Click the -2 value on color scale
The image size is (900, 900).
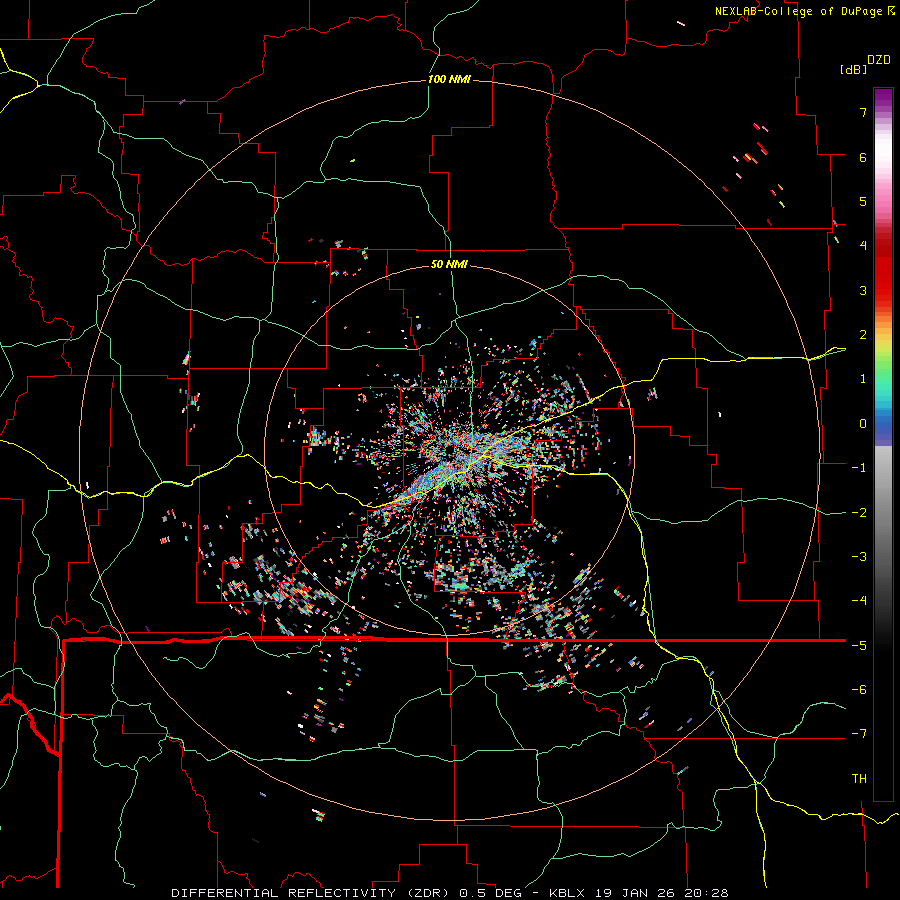pyautogui.click(x=859, y=512)
